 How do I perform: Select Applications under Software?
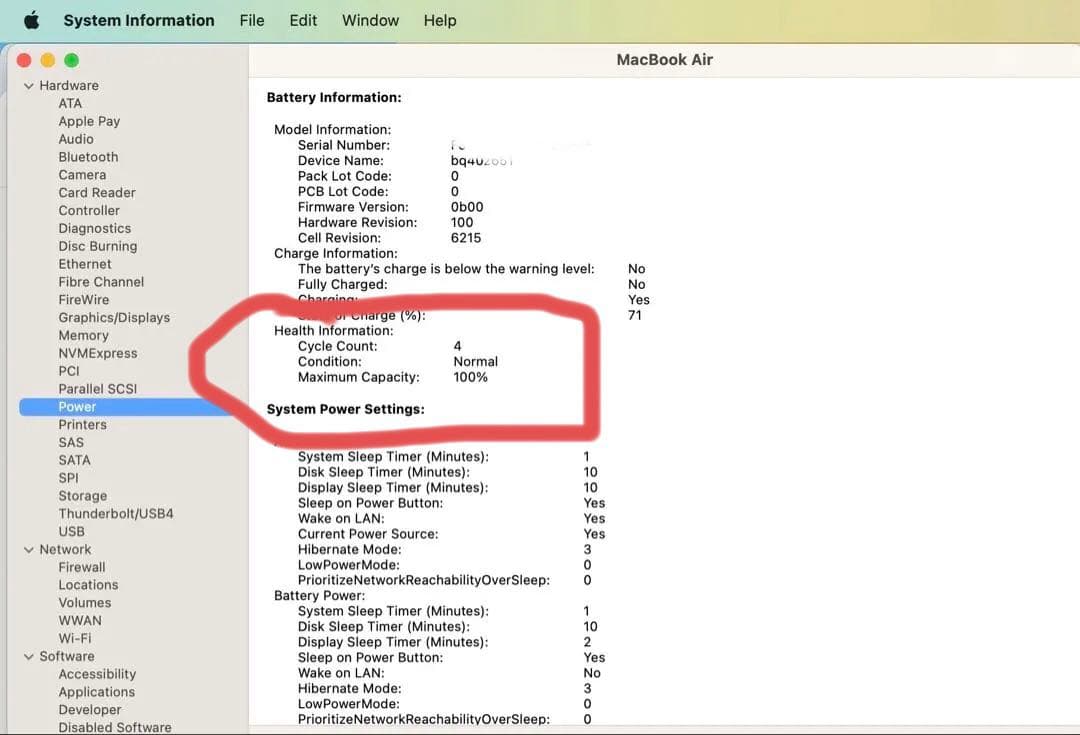point(96,692)
